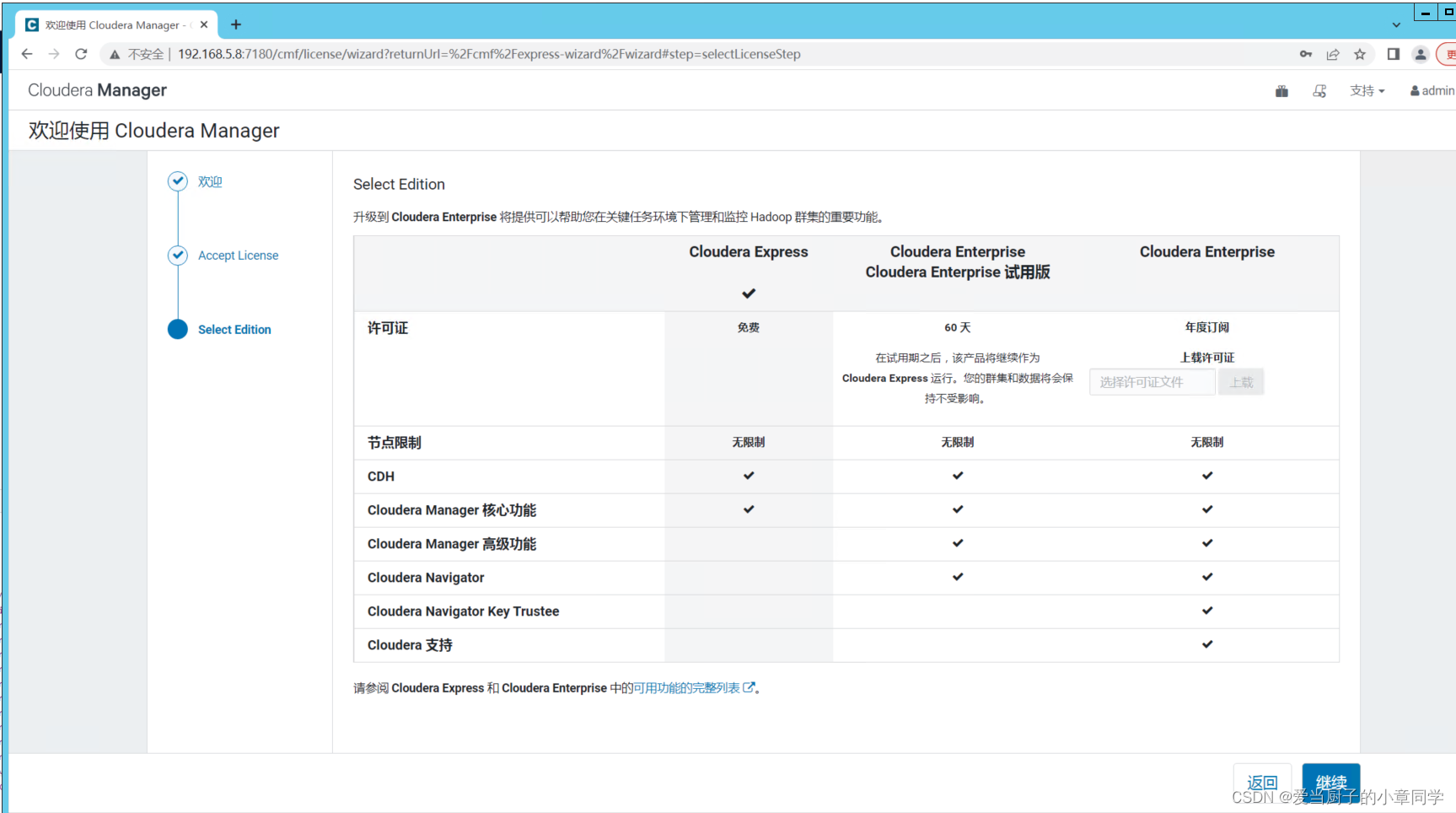The height and width of the screenshot is (813, 1456).
Task: Click the 节点限制 row label
Action: click(395, 443)
